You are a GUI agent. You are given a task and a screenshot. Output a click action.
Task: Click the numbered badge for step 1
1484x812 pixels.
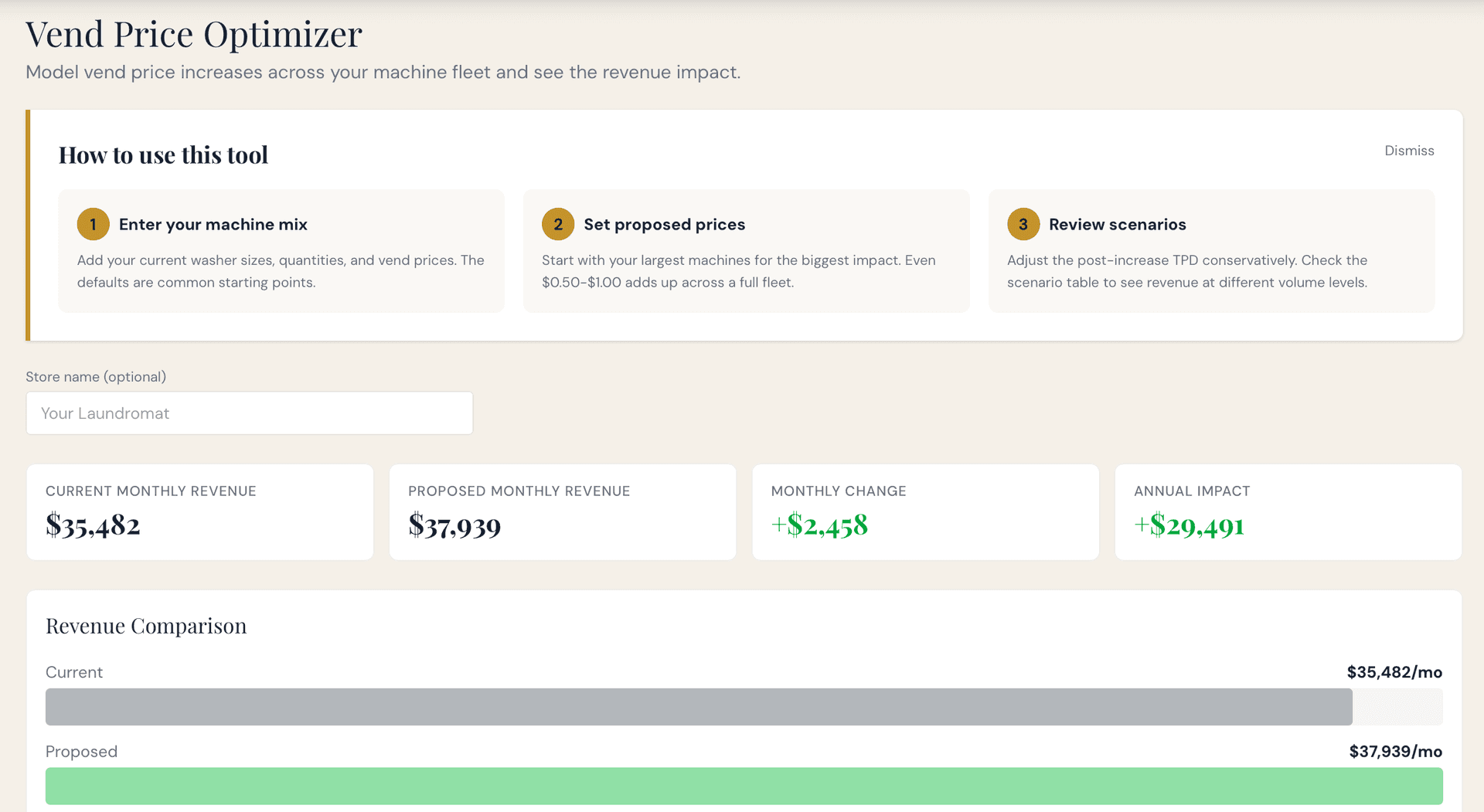tap(93, 224)
